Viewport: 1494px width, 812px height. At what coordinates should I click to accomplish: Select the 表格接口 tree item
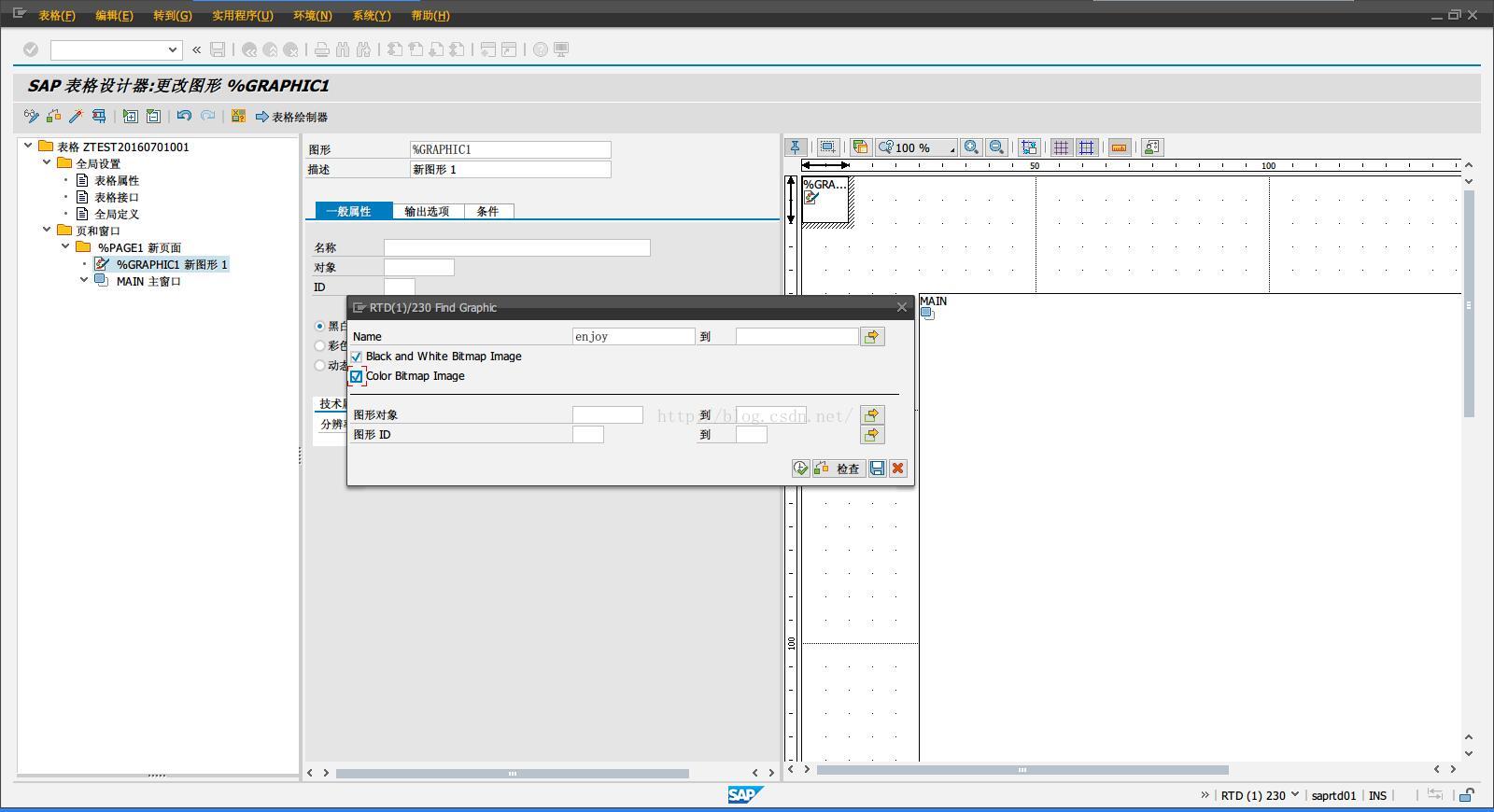pos(117,197)
